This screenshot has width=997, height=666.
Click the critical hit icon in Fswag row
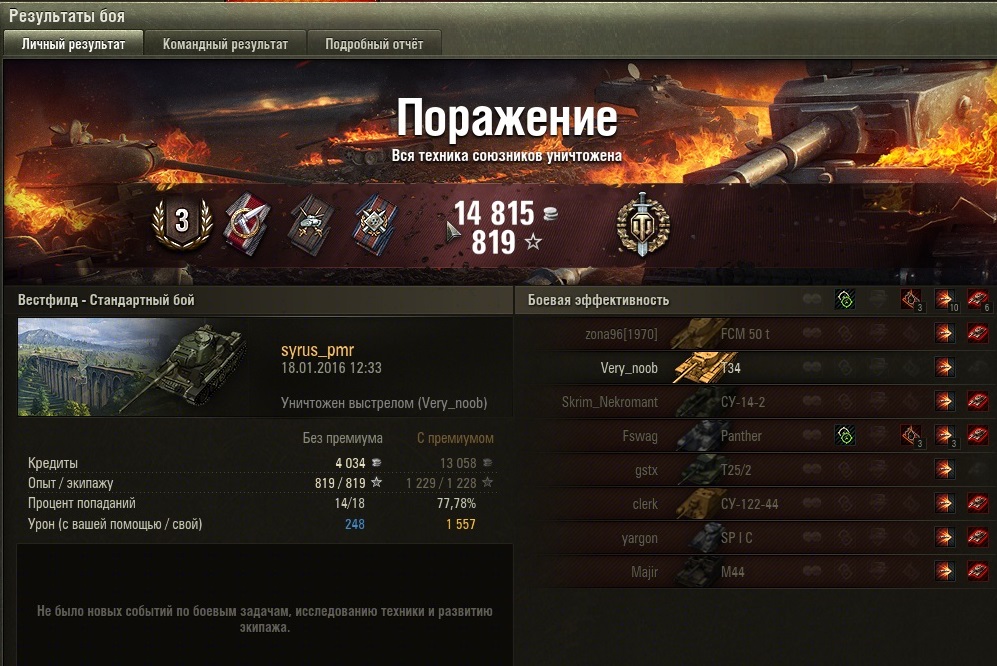pyautogui.click(x=911, y=436)
